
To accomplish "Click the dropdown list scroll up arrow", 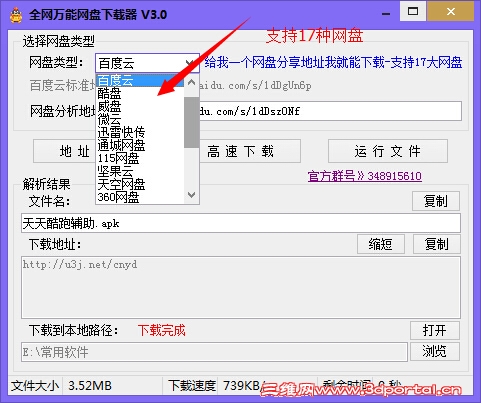I will click(191, 82).
